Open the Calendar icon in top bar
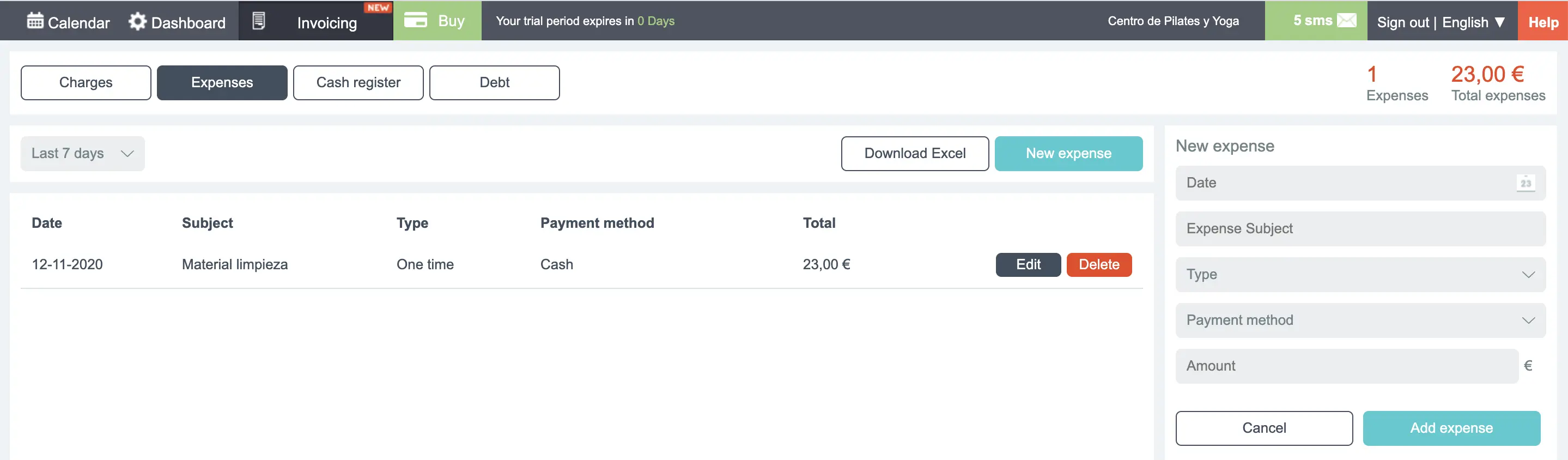The image size is (1568, 460). point(35,21)
